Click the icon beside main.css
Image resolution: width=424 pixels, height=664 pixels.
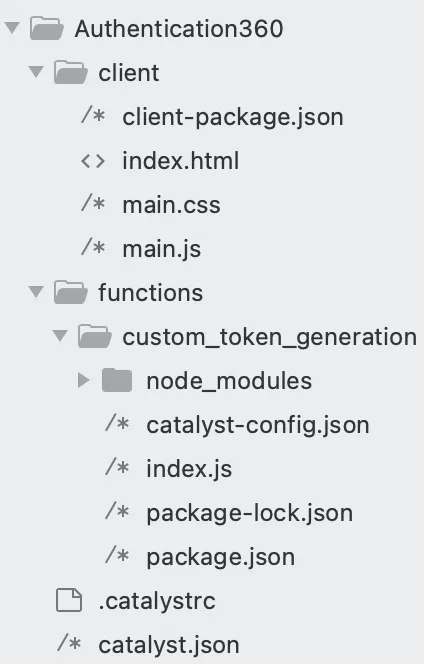click(x=93, y=203)
